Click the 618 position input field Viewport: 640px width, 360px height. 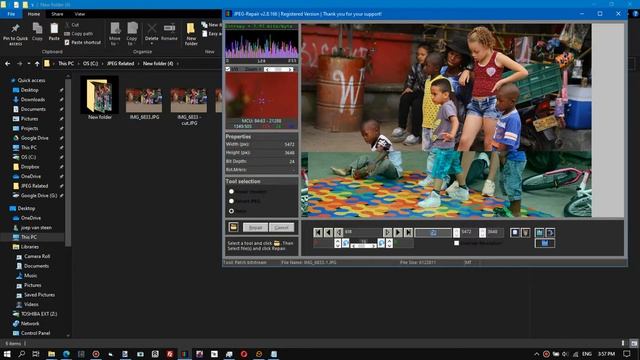pyautogui.click(x=363, y=232)
